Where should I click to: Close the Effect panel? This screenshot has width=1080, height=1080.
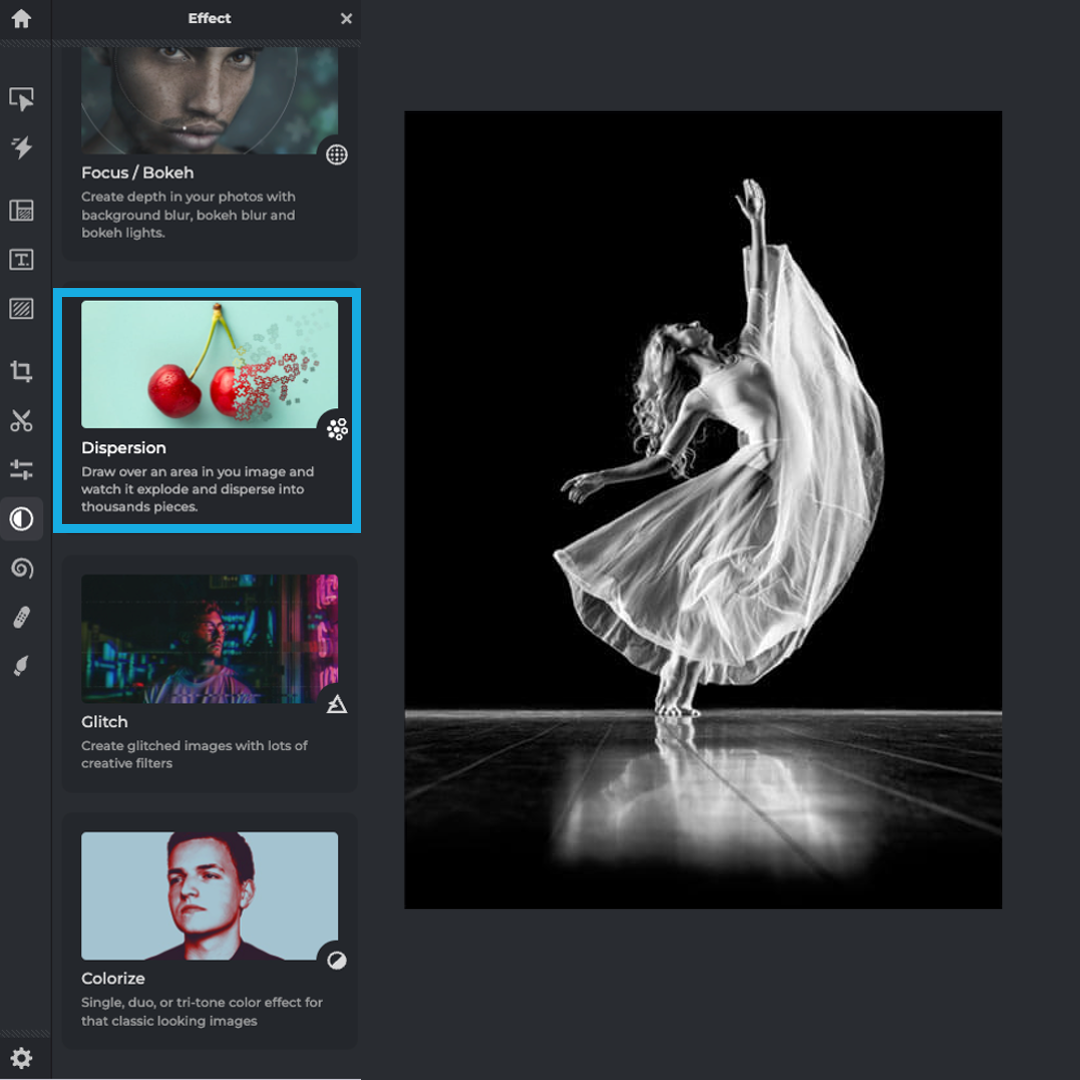pyautogui.click(x=346, y=18)
